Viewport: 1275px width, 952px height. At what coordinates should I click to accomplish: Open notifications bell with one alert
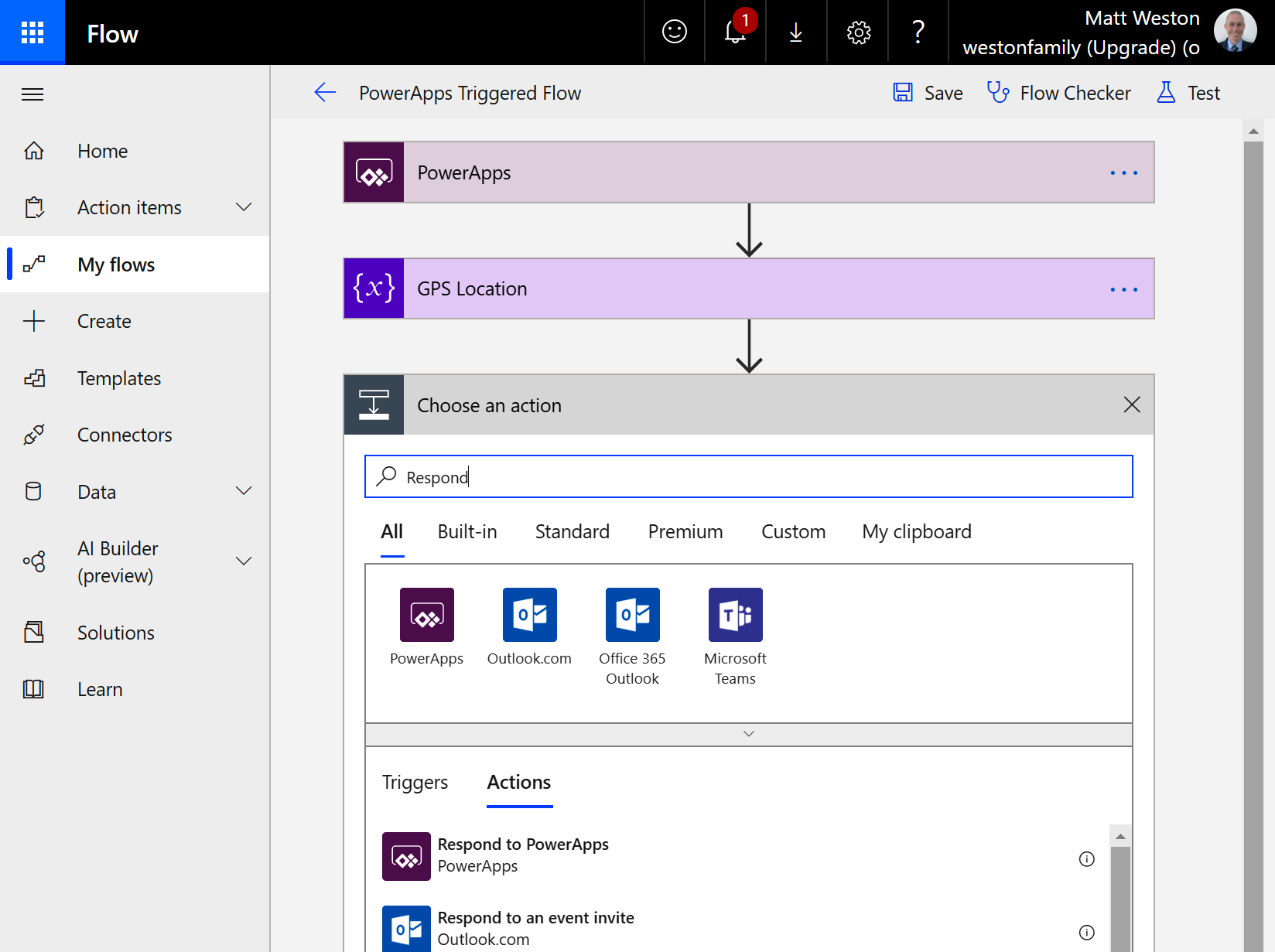tap(735, 32)
